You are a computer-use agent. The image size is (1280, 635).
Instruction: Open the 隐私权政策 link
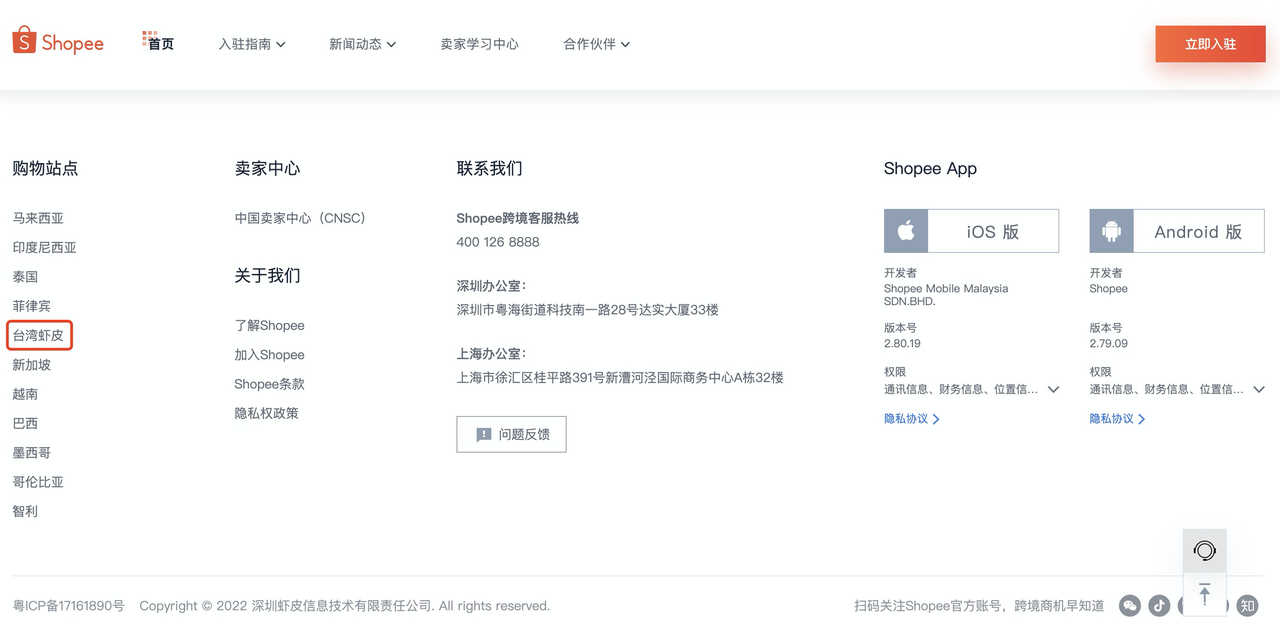[266, 413]
